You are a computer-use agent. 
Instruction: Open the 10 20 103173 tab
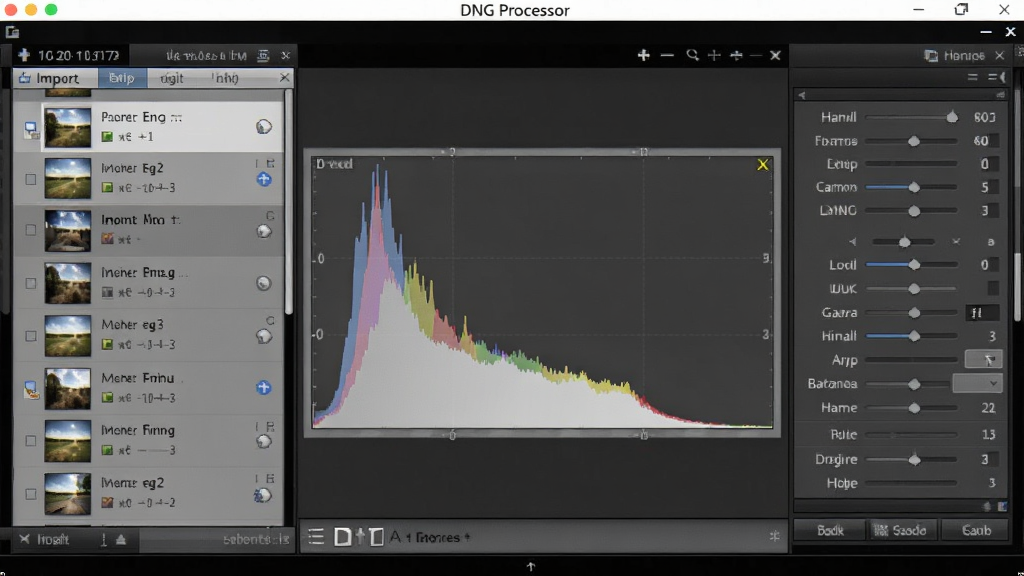pos(71,56)
